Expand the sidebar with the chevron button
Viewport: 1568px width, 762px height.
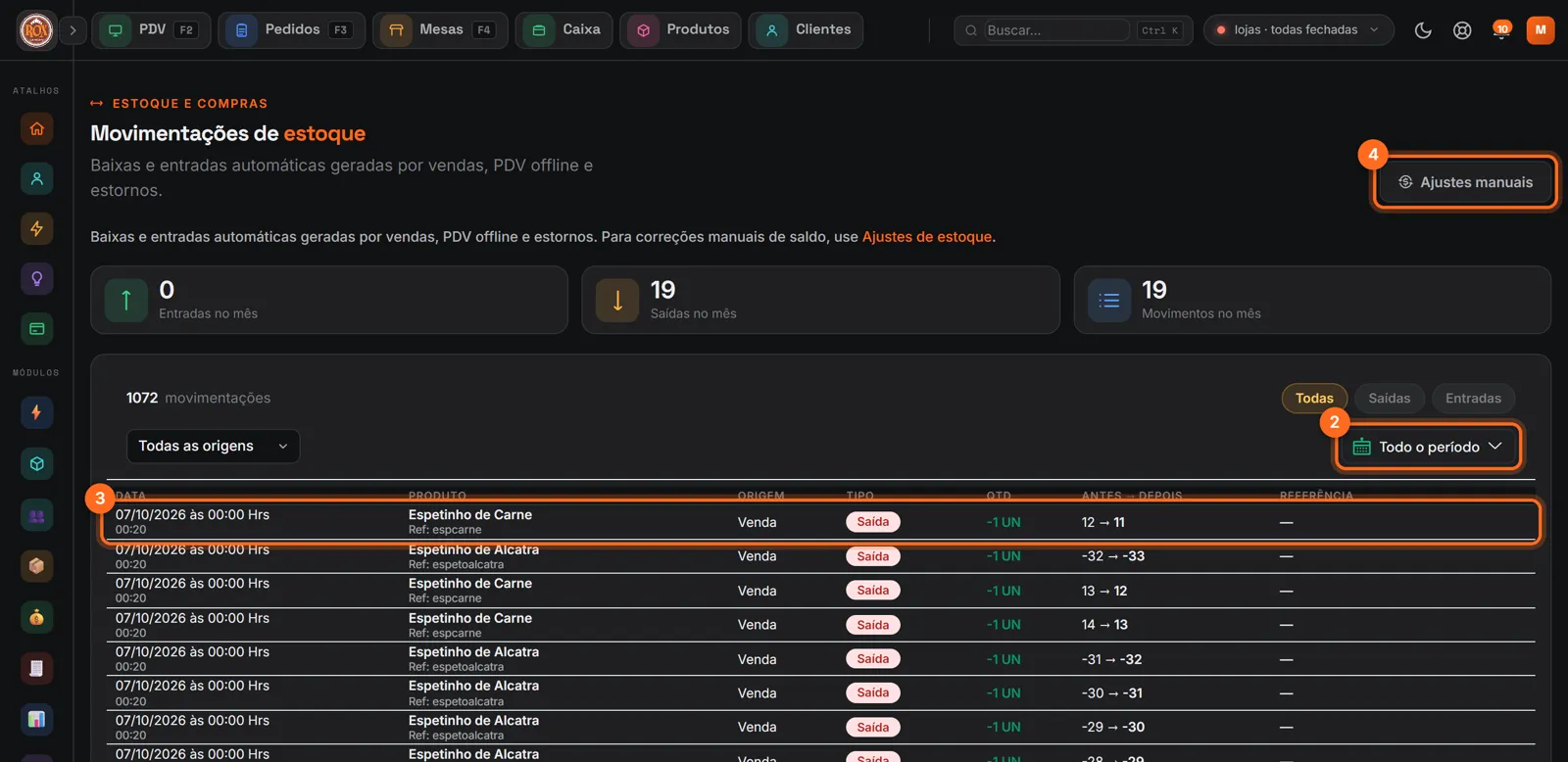pyautogui.click(x=73, y=30)
